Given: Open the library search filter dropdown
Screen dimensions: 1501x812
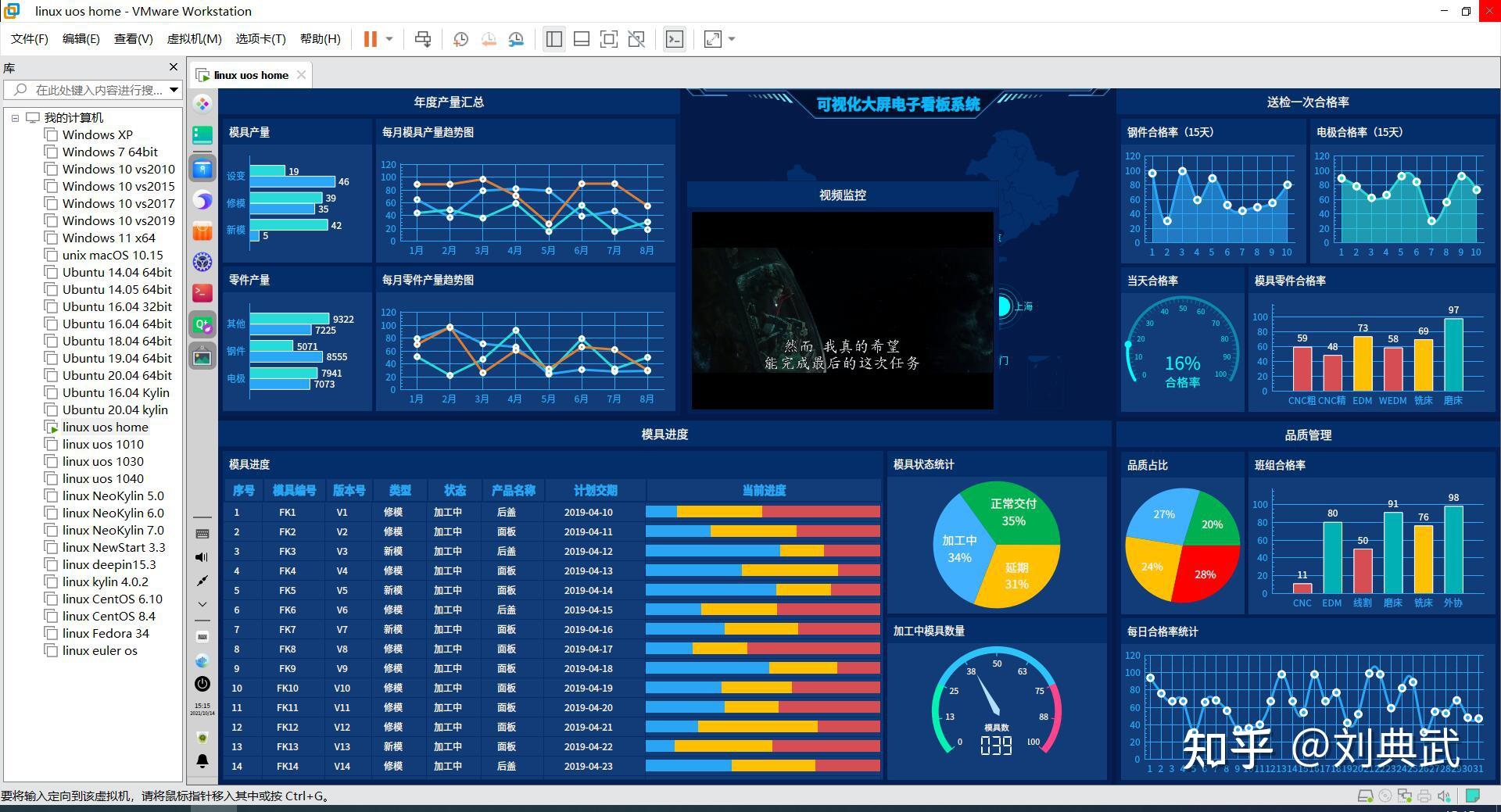Looking at the screenshot, I should (x=174, y=90).
